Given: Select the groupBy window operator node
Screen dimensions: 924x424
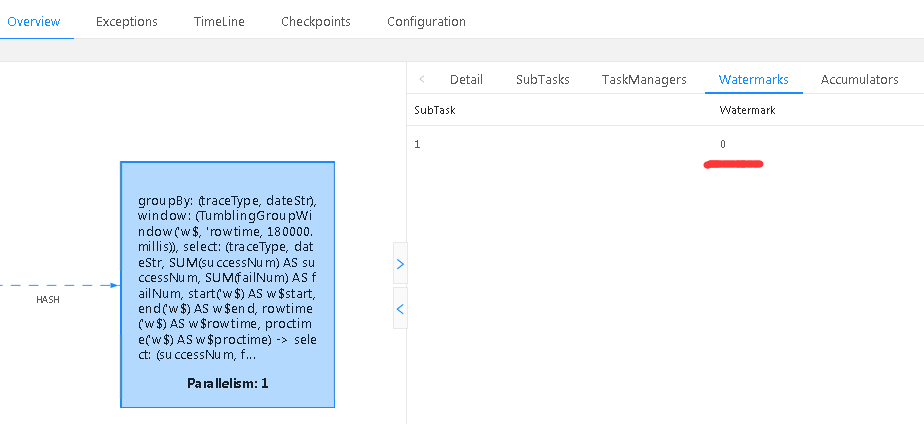Looking at the screenshot, I should [227, 270].
